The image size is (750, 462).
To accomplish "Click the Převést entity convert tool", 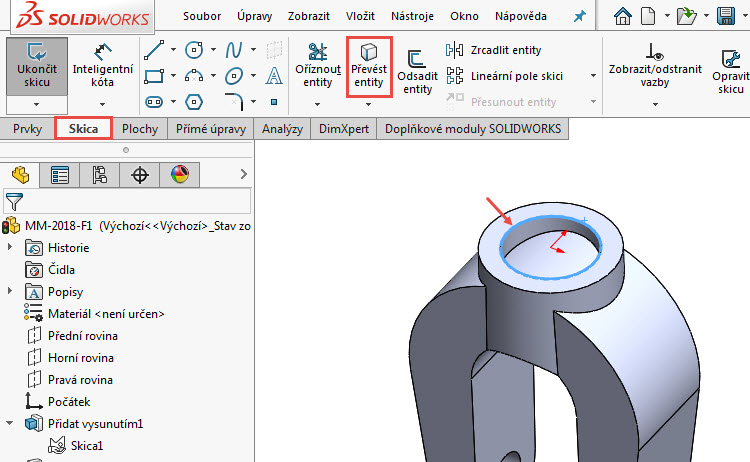I will click(x=369, y=66).
